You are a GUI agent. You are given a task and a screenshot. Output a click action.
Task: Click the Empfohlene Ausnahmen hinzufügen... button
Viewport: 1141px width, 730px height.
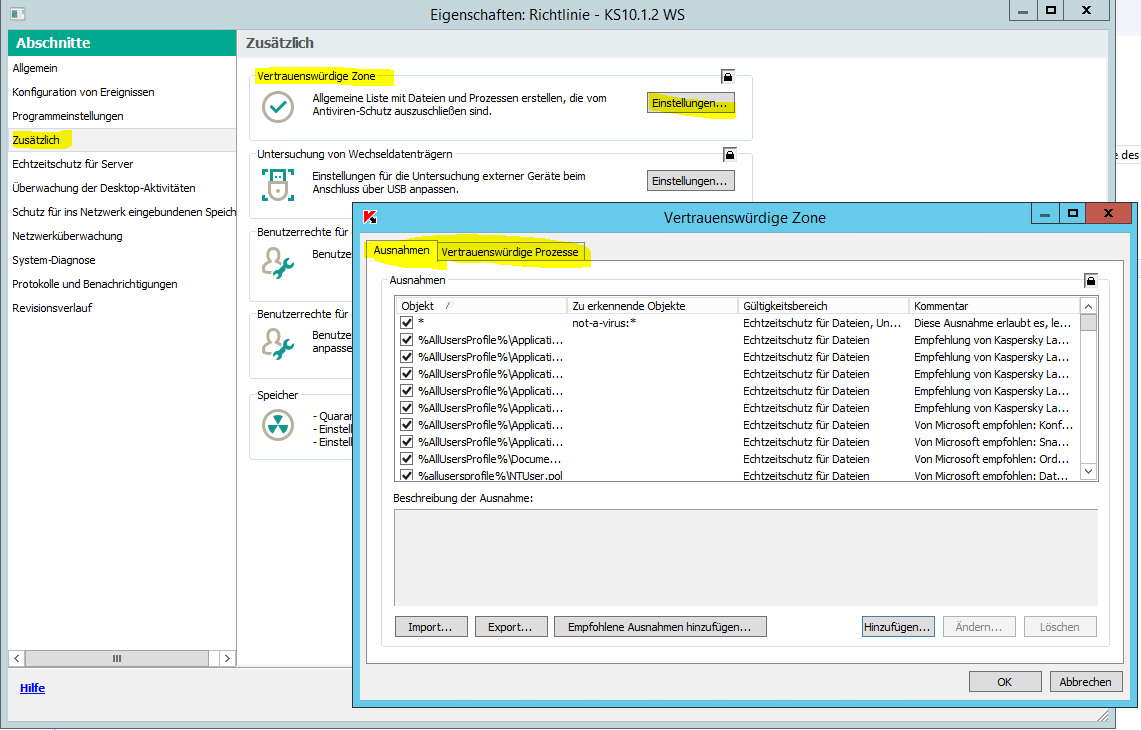click(660, 627)
